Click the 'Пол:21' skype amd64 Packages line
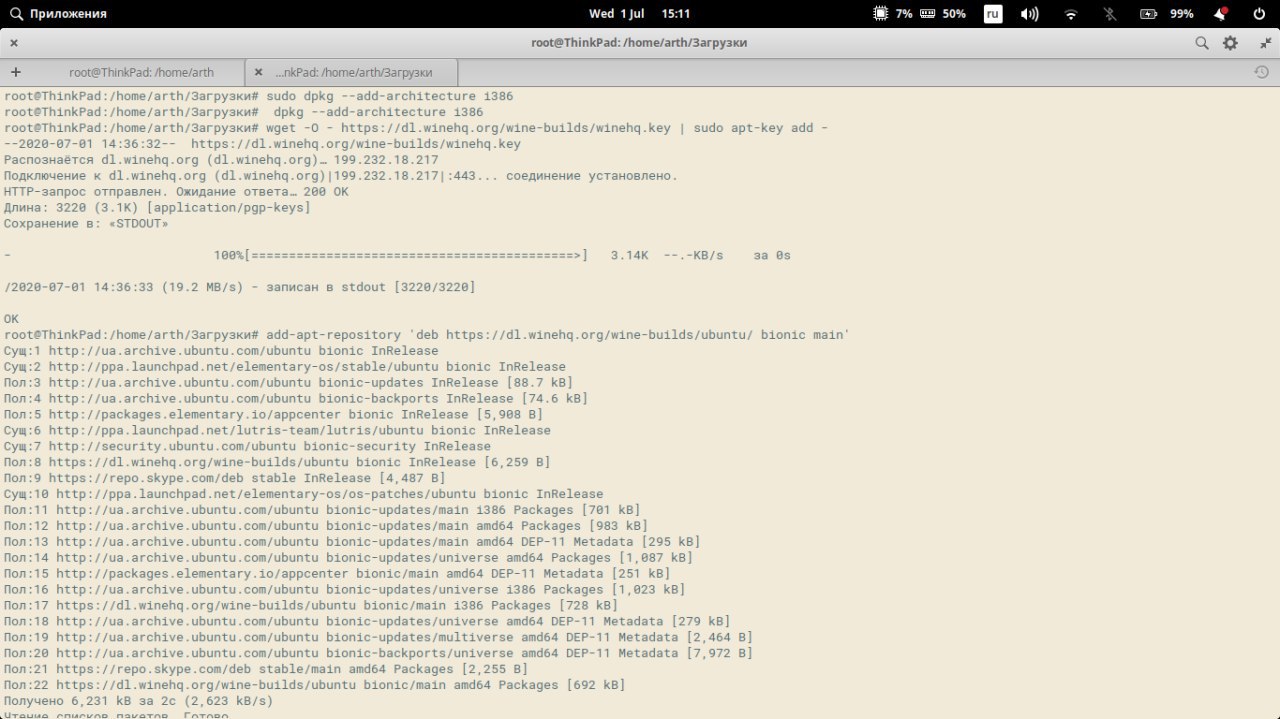Image resolution: width=1280 pixels, height=719 pixels. tap(266, 669)
